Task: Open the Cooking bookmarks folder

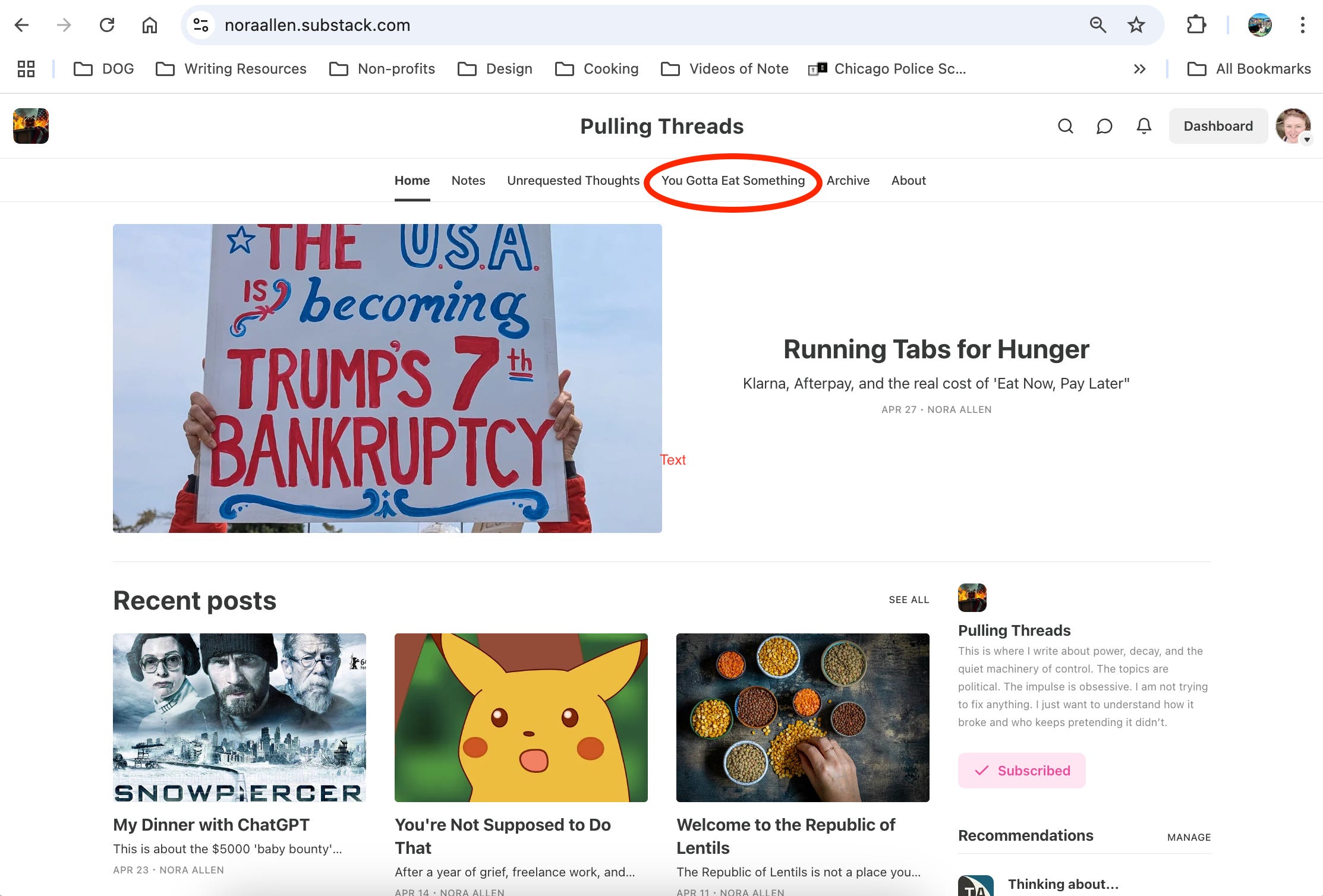Action: 597,69
